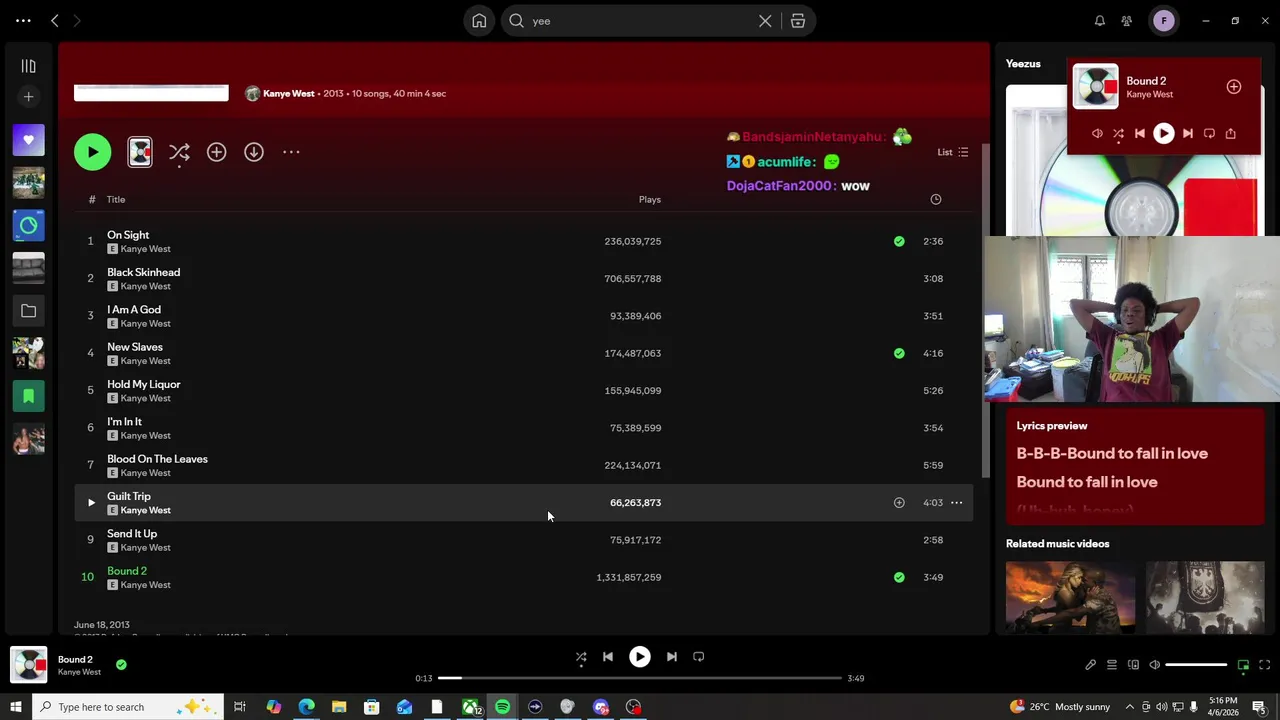Click the Kanye West artist link in header
The width and height of the screenshot is (1280, 720).
click(289, 93)
